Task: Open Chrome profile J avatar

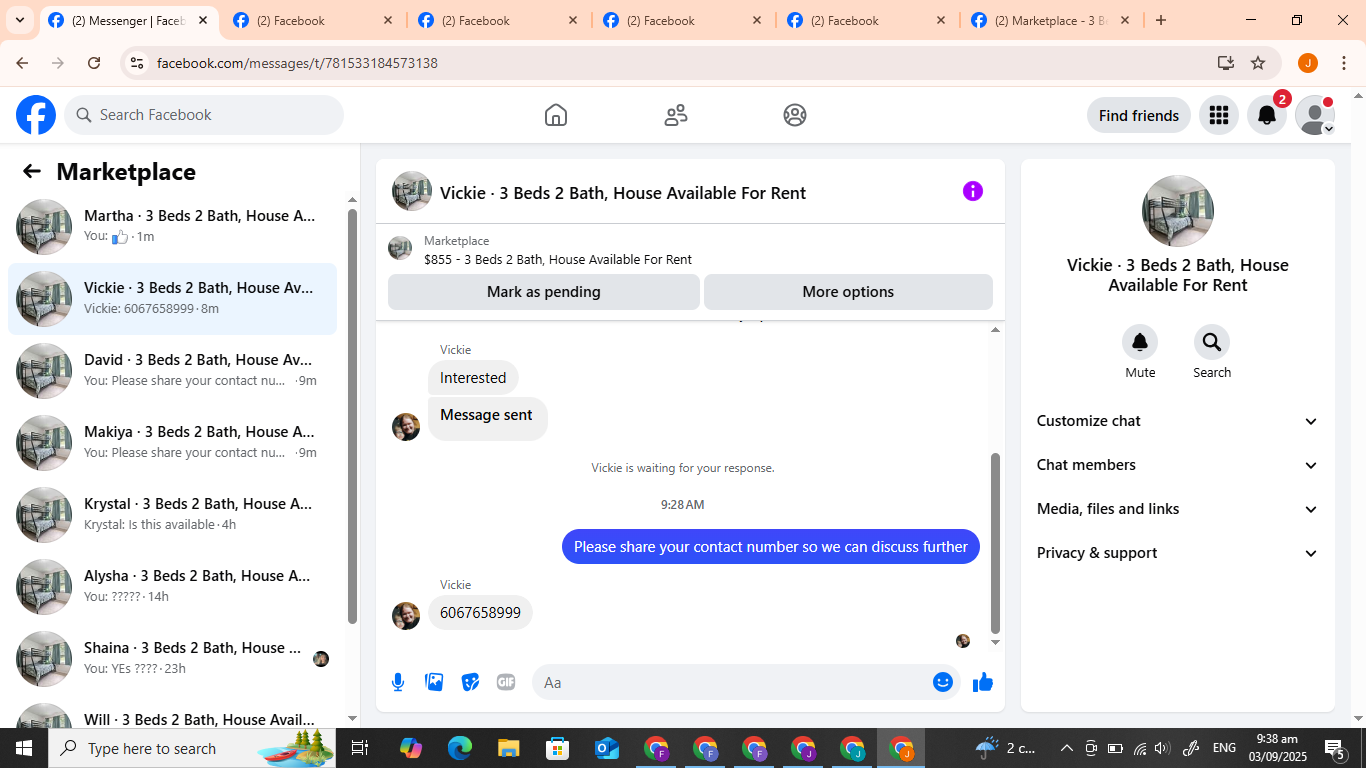Action: (x=1308, y=63)
